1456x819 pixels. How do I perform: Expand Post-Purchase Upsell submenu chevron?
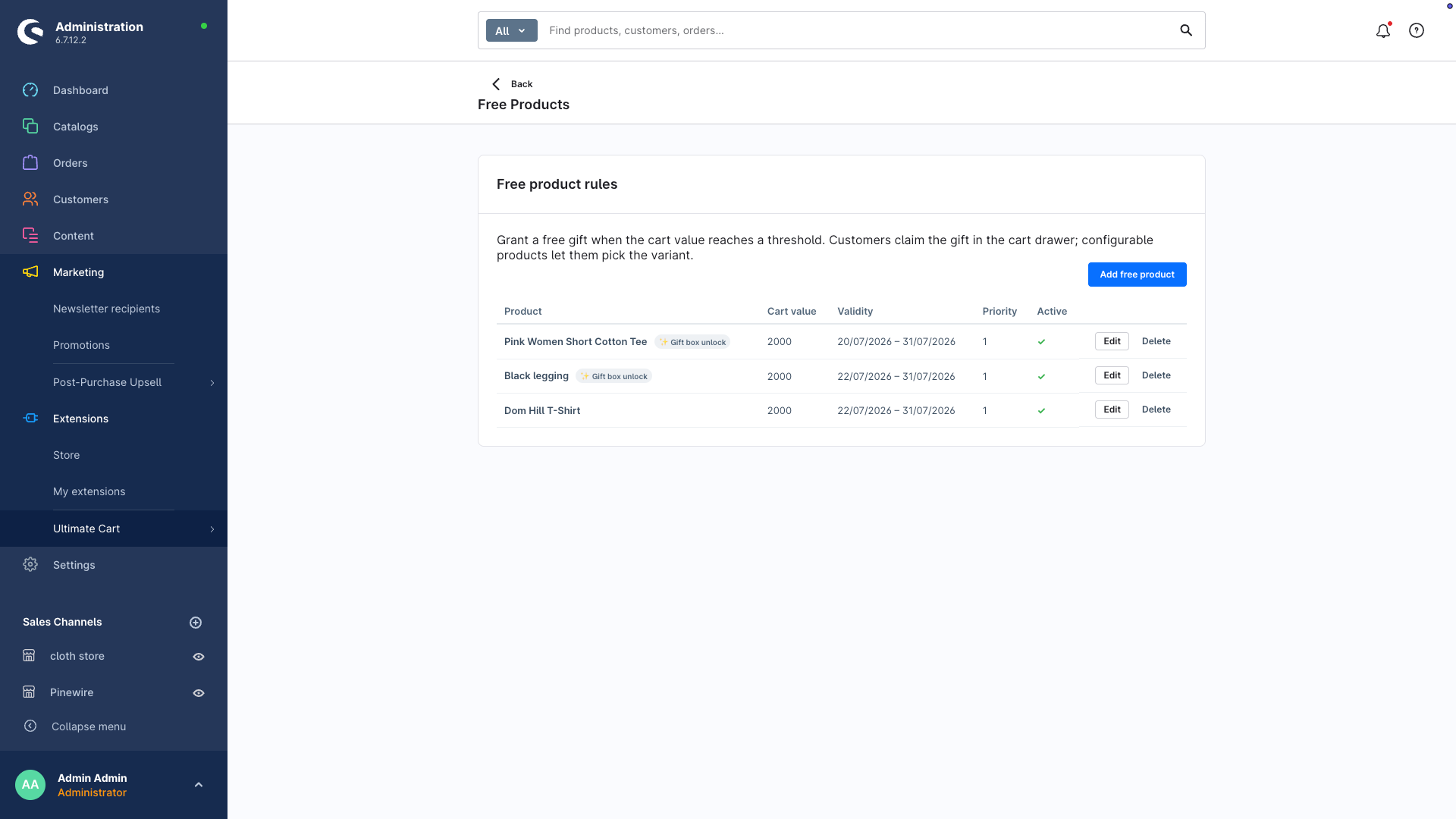[212, 383]
